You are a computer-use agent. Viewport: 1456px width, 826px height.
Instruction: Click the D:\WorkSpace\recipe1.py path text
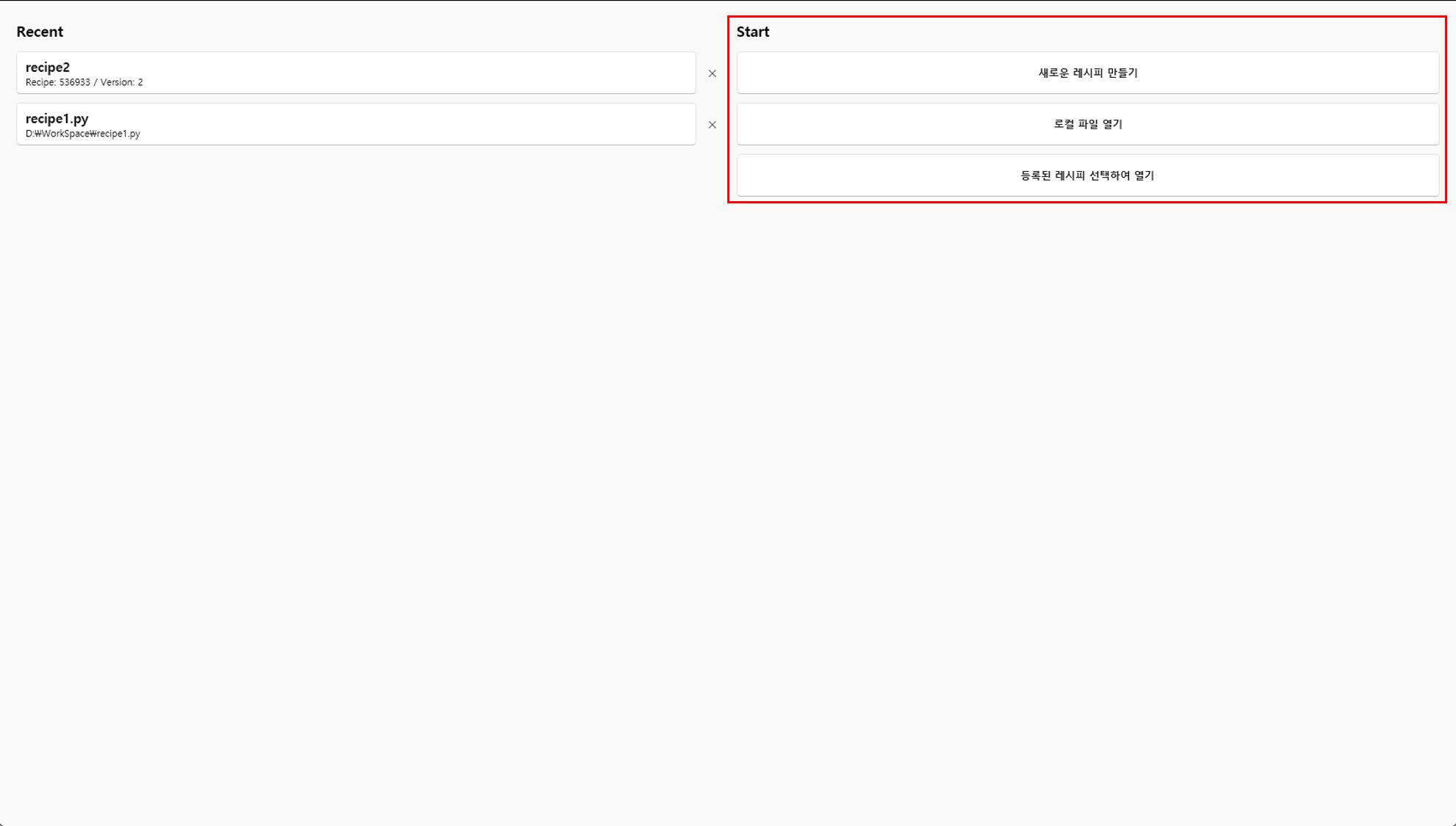(x=82, y=134)
